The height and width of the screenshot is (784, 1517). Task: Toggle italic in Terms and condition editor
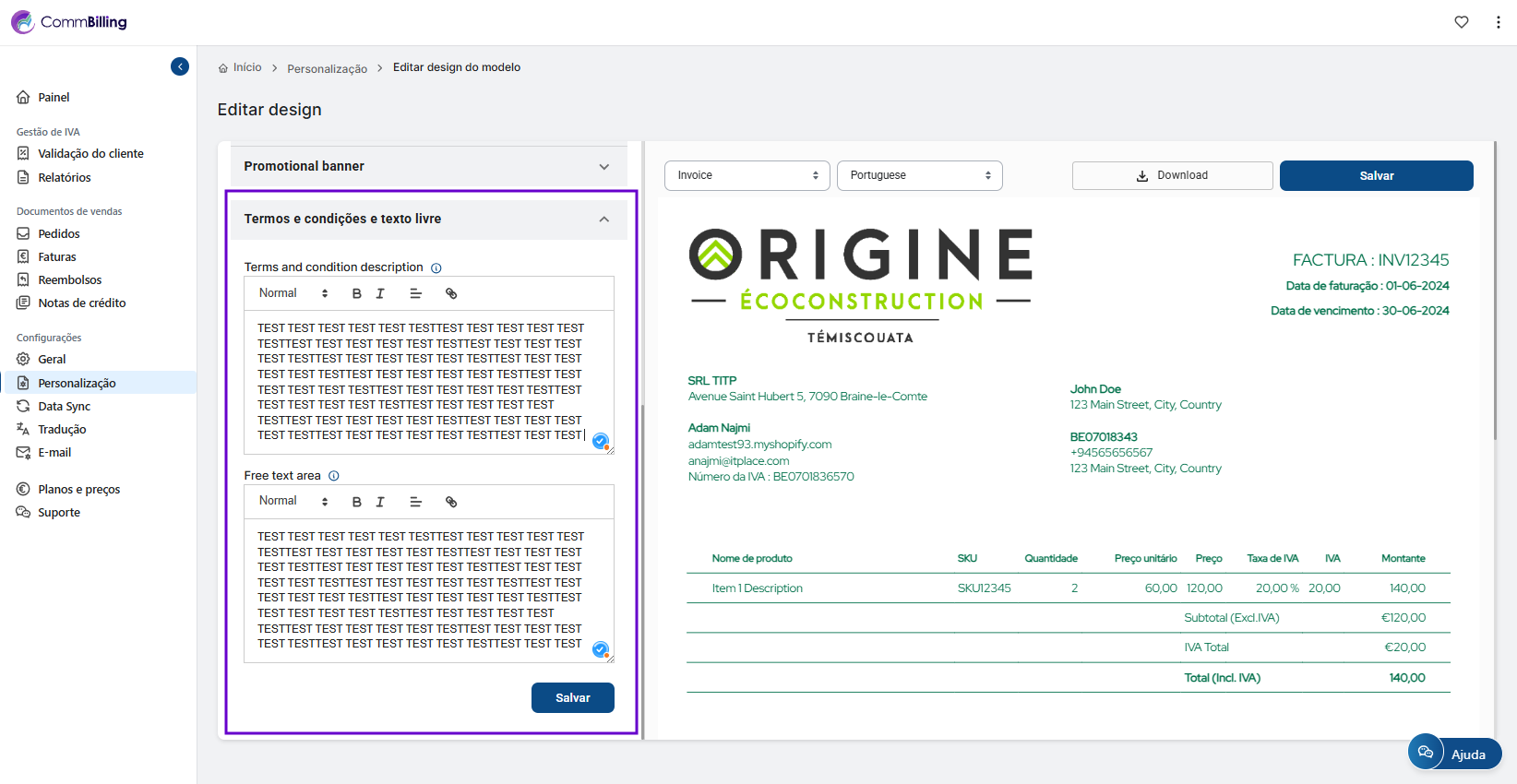380,293
